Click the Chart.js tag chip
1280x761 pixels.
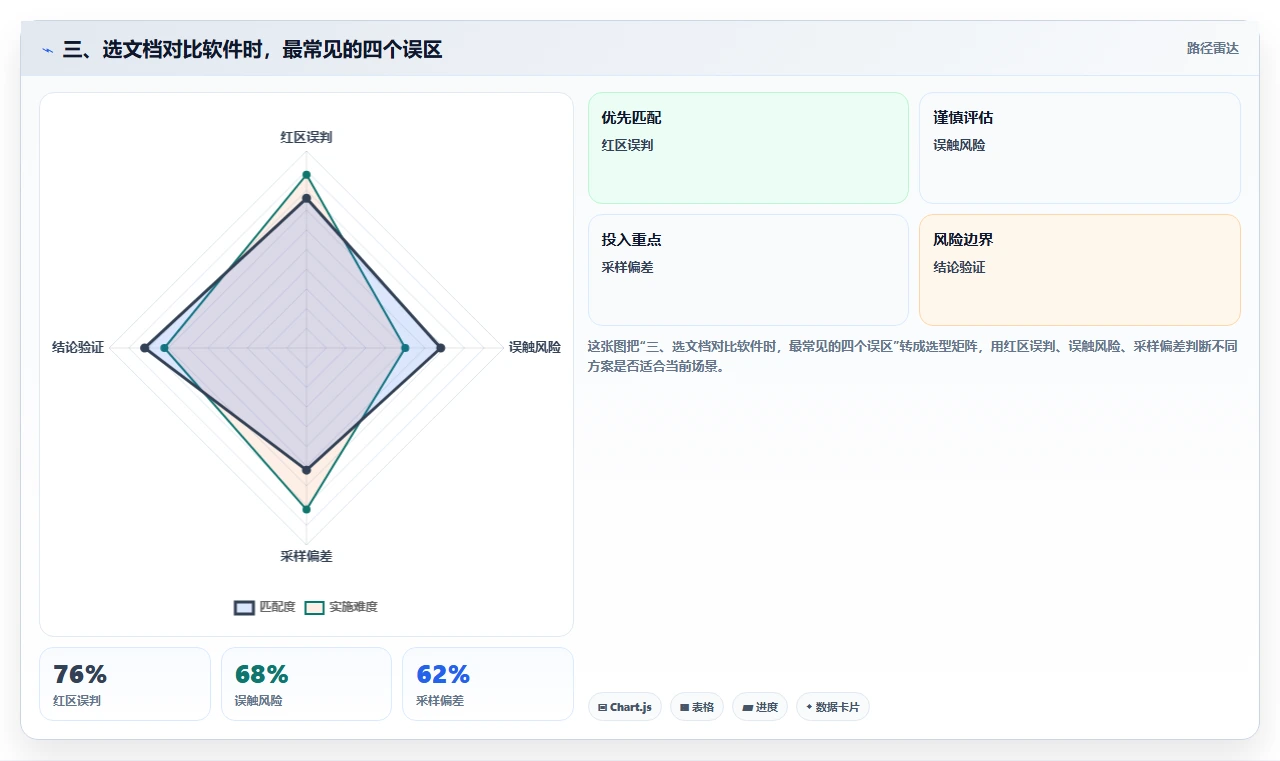(625, 707)
